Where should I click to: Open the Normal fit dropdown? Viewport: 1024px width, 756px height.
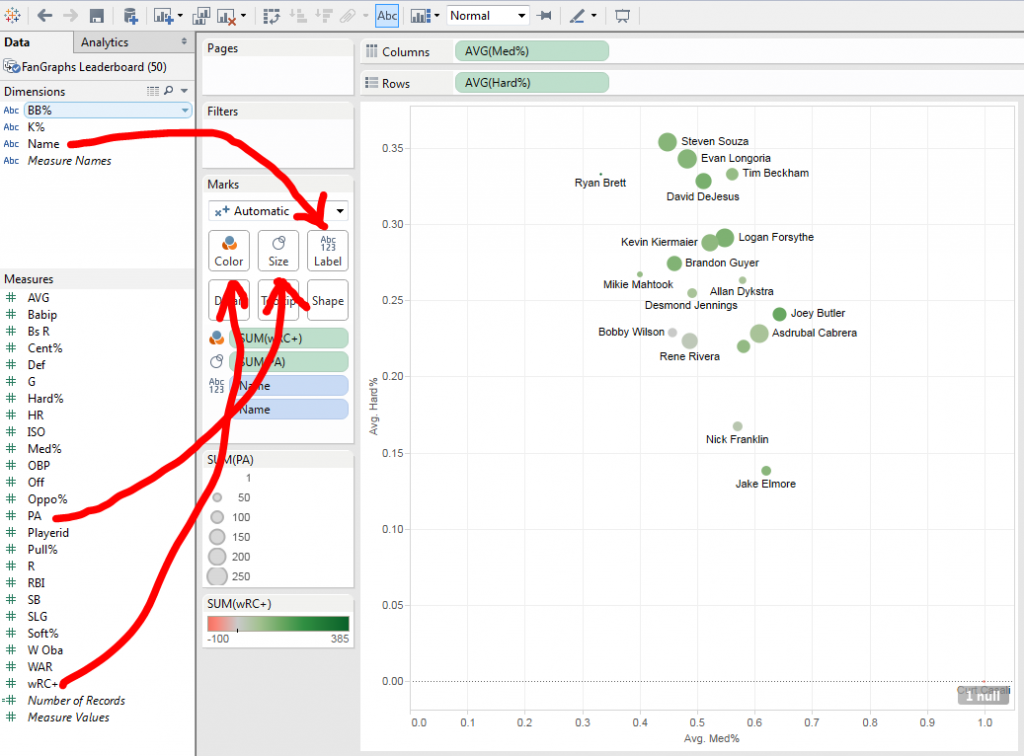(487, 15)
